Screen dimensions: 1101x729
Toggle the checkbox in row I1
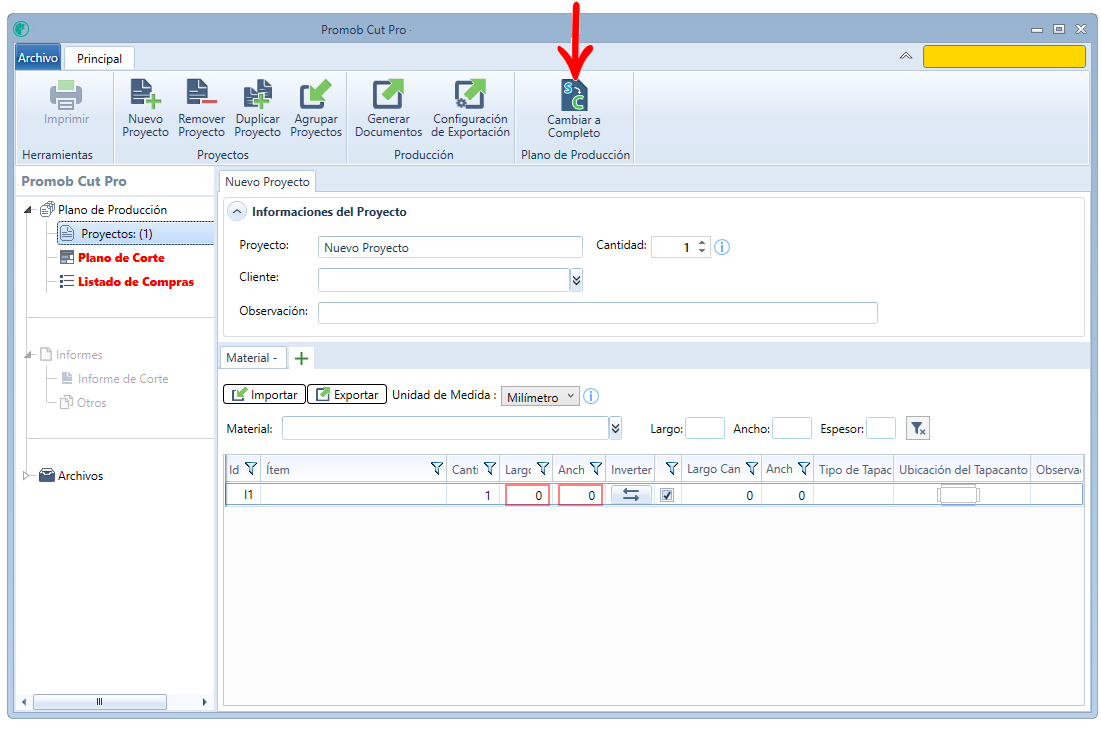(x=667, y=495)
